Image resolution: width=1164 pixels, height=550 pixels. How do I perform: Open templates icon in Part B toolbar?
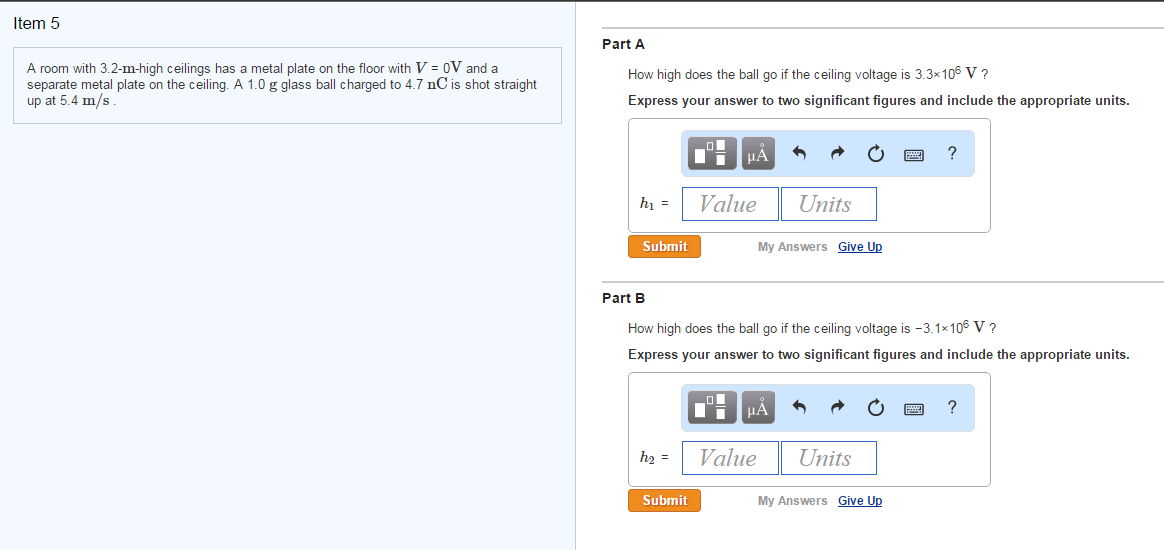click(713, 407)
